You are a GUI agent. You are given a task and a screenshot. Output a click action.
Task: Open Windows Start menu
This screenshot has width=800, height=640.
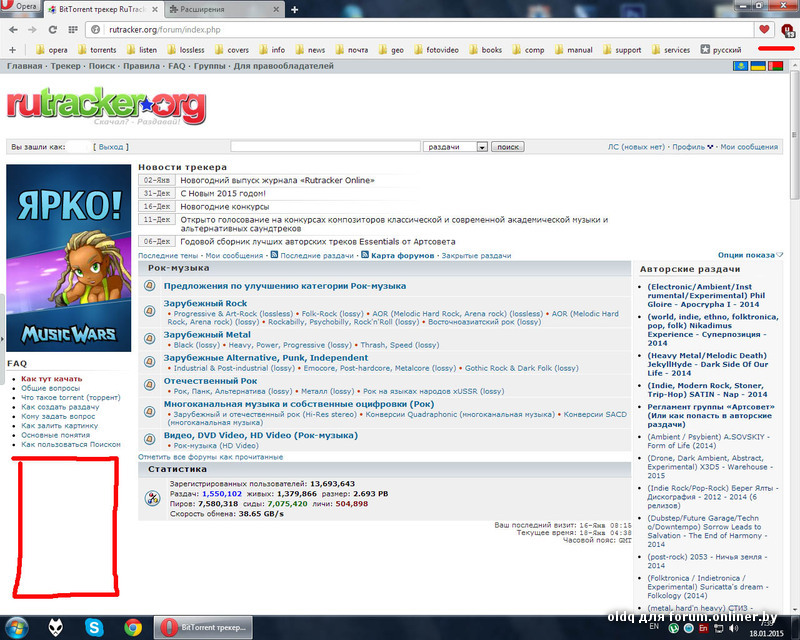point(16,627)
